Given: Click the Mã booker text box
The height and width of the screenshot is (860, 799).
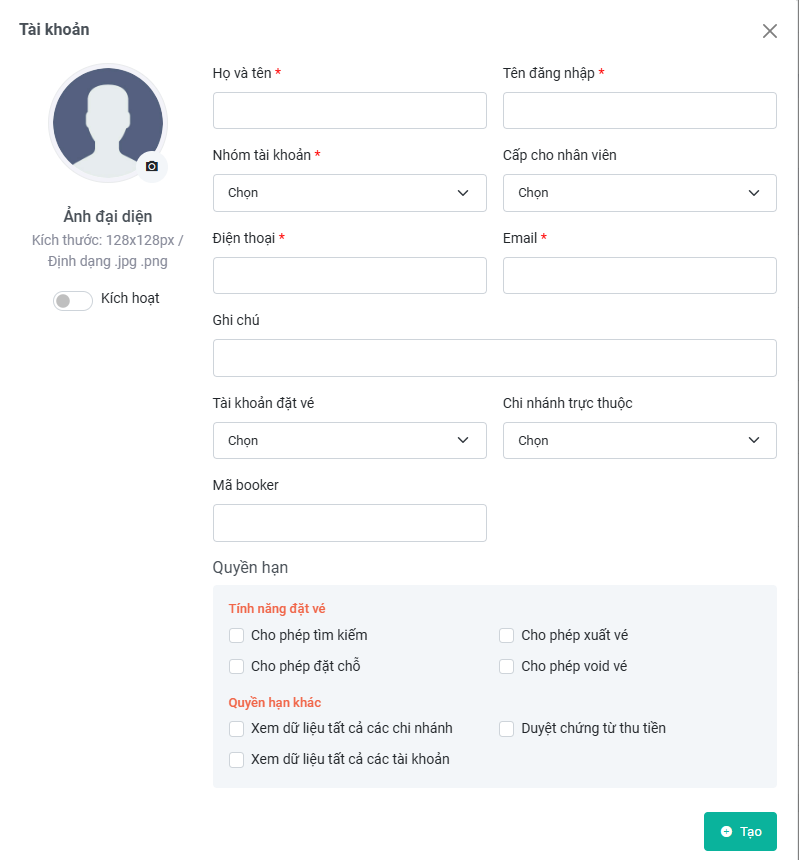Looking at the screenshot, I should (x=349, y=523).
